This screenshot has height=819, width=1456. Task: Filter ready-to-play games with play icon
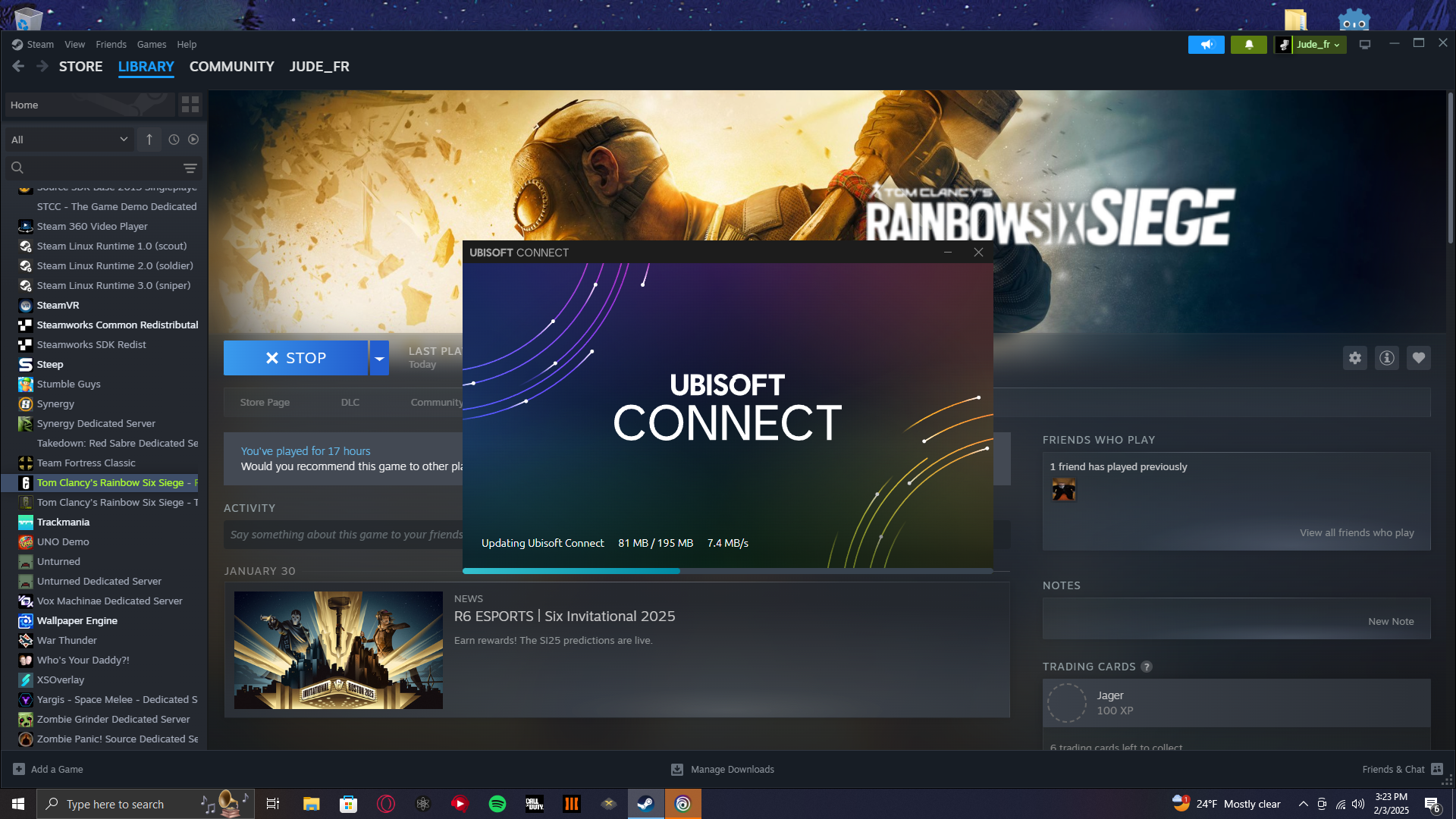point(193,140)
